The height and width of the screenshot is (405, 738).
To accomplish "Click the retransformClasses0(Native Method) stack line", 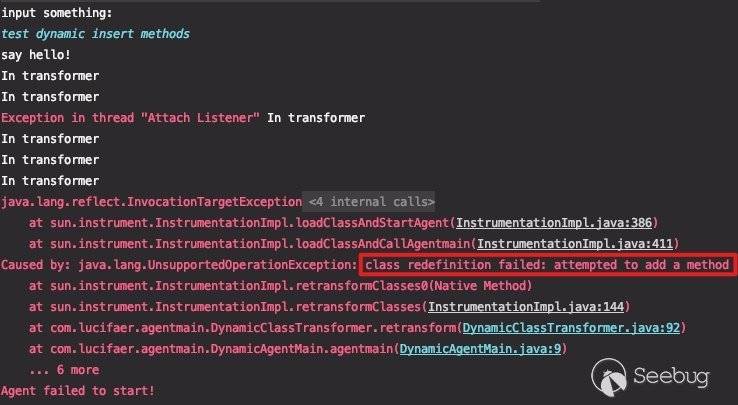I will point(281,286).
